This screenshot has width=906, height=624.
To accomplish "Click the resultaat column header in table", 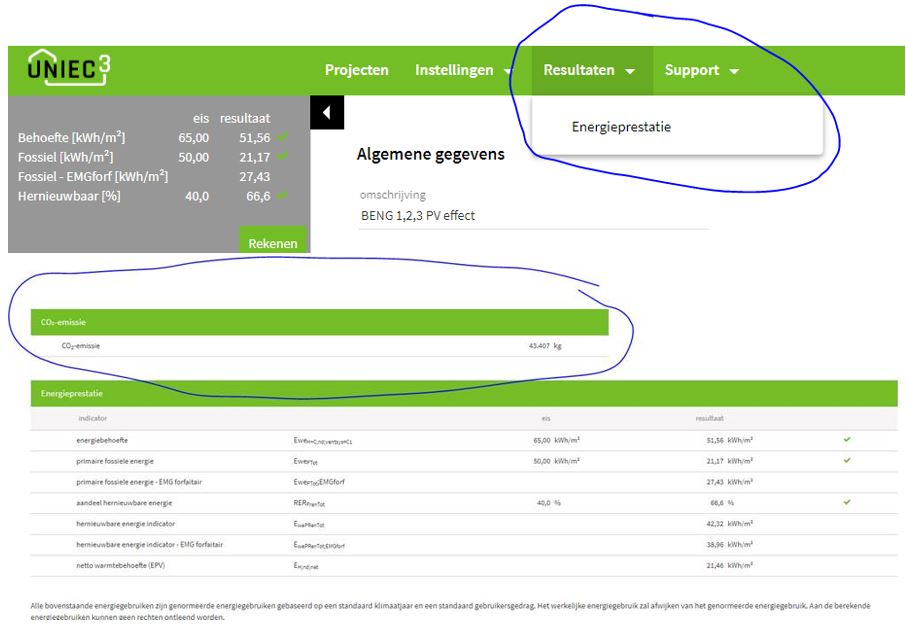I will click(x=710, y=418).
